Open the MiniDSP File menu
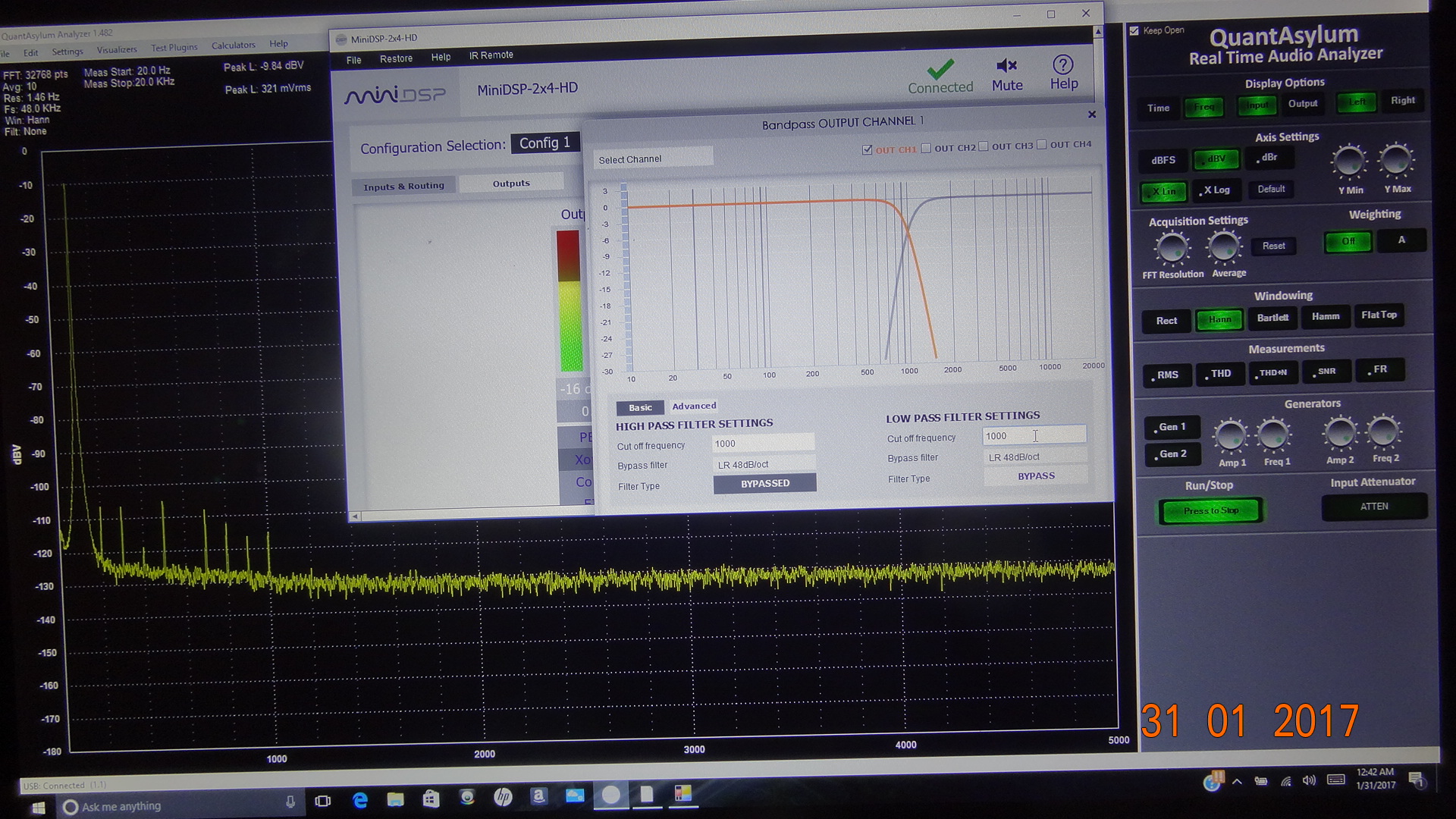The image size is (1456, 819). click(353, 60)
